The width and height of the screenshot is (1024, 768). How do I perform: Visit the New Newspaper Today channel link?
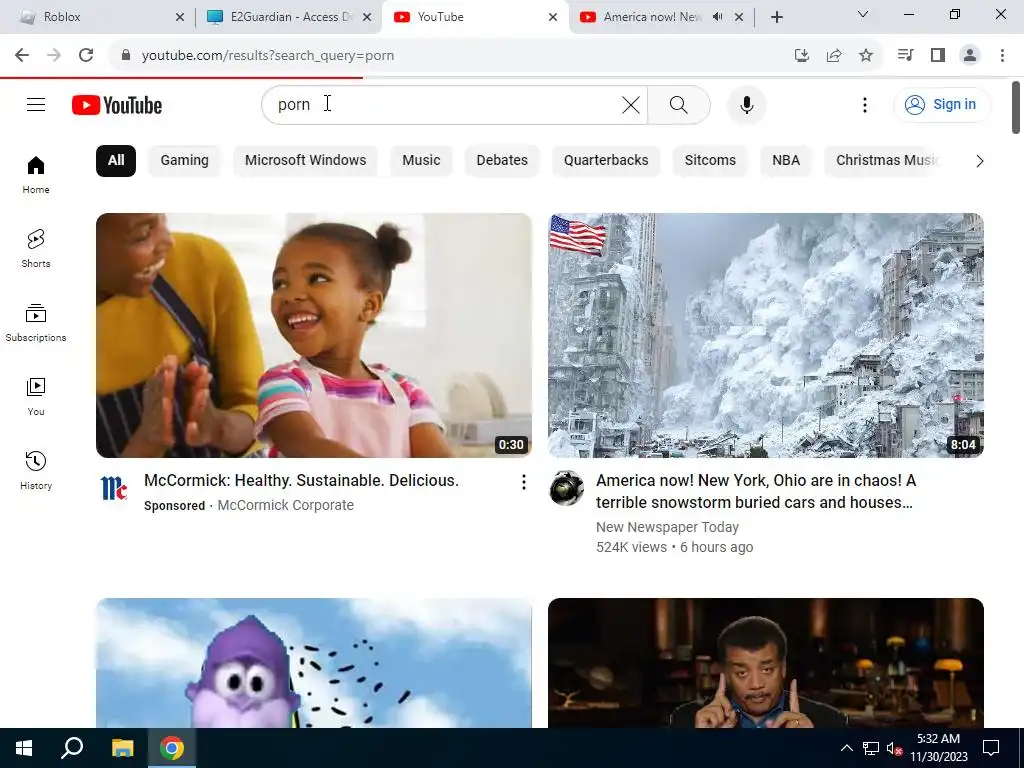tap(667, 527)
